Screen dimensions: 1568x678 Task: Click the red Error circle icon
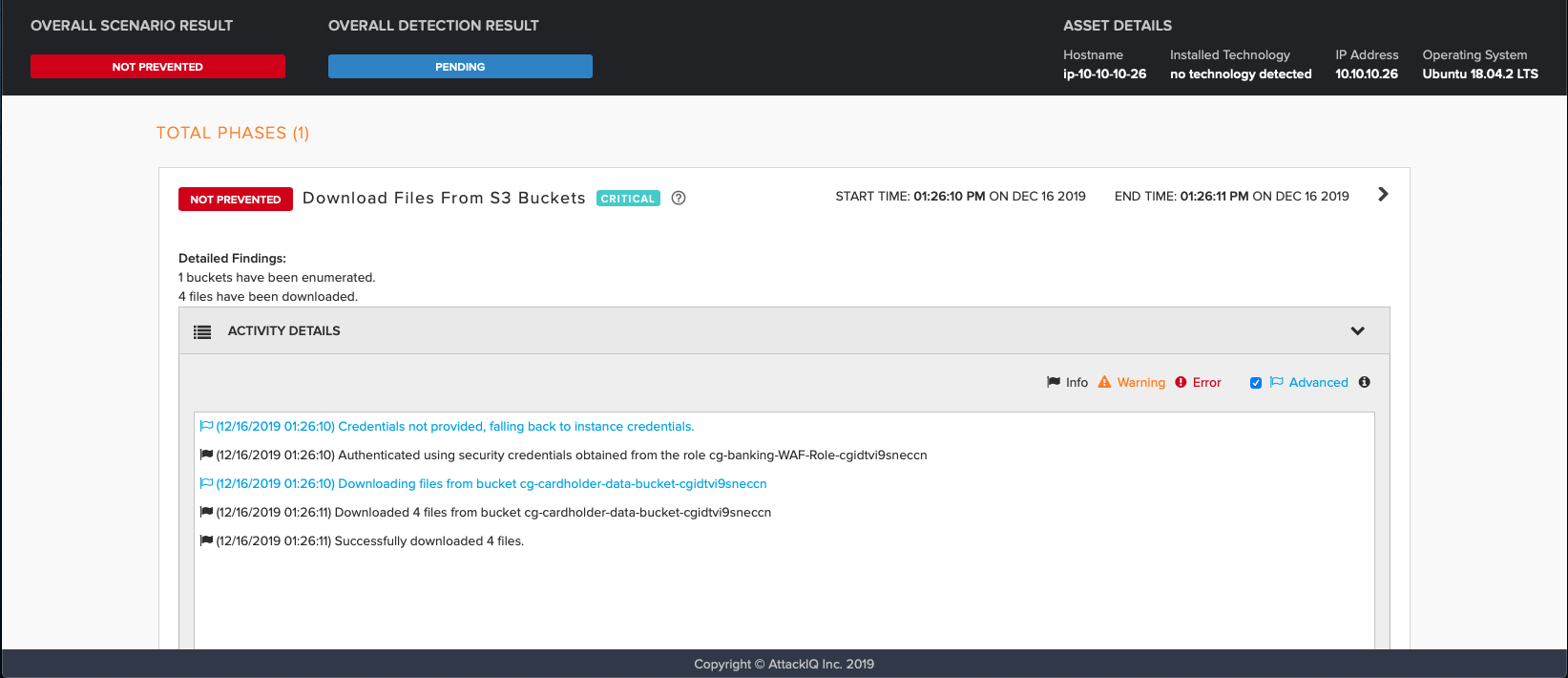tap(1181, 382)
